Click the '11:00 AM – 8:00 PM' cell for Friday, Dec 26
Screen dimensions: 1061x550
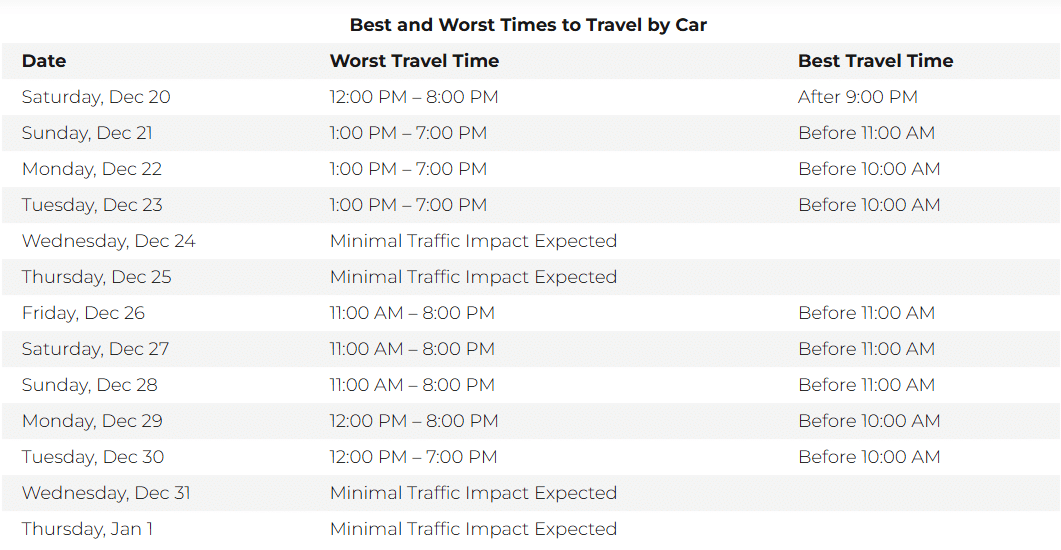pos(412,313)
